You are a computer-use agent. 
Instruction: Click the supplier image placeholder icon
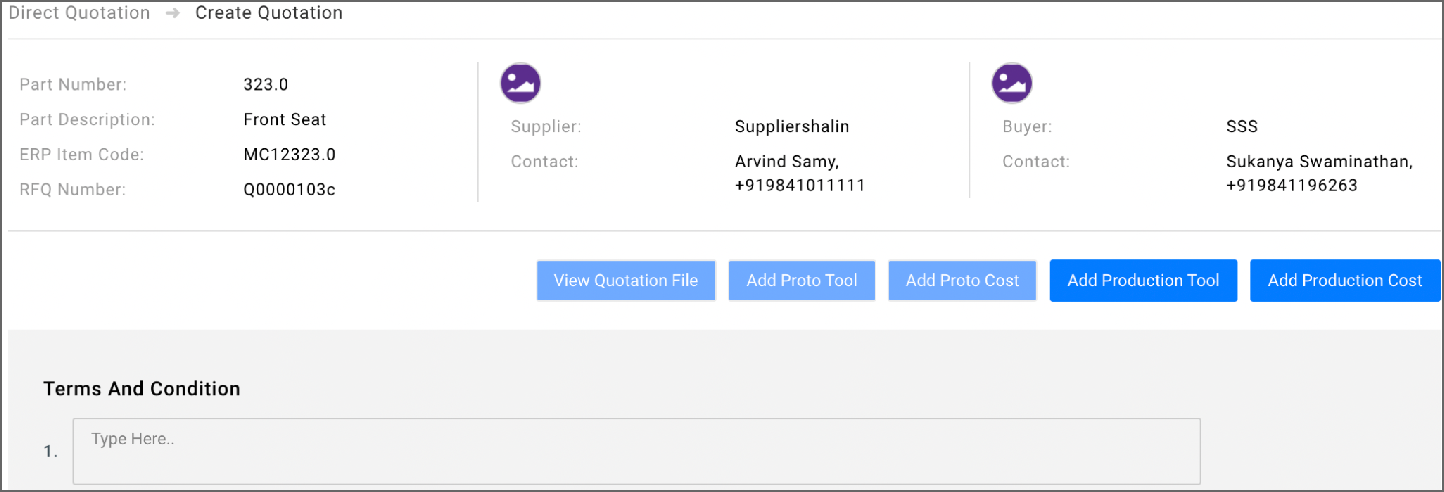520,83
